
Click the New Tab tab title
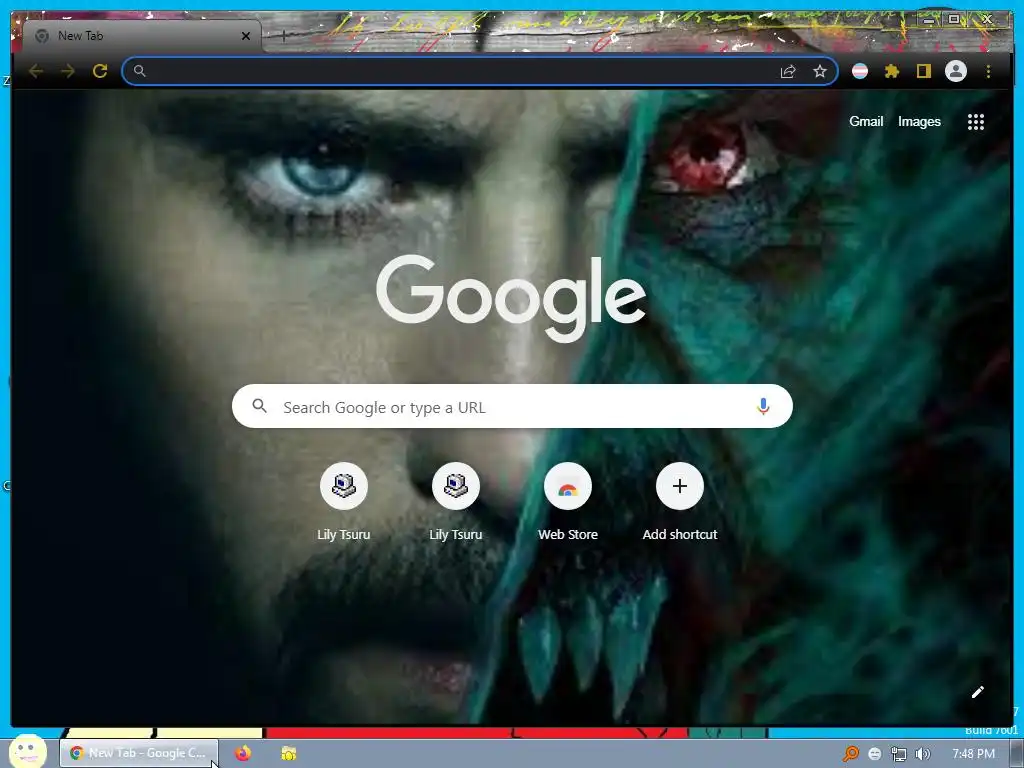80,36
